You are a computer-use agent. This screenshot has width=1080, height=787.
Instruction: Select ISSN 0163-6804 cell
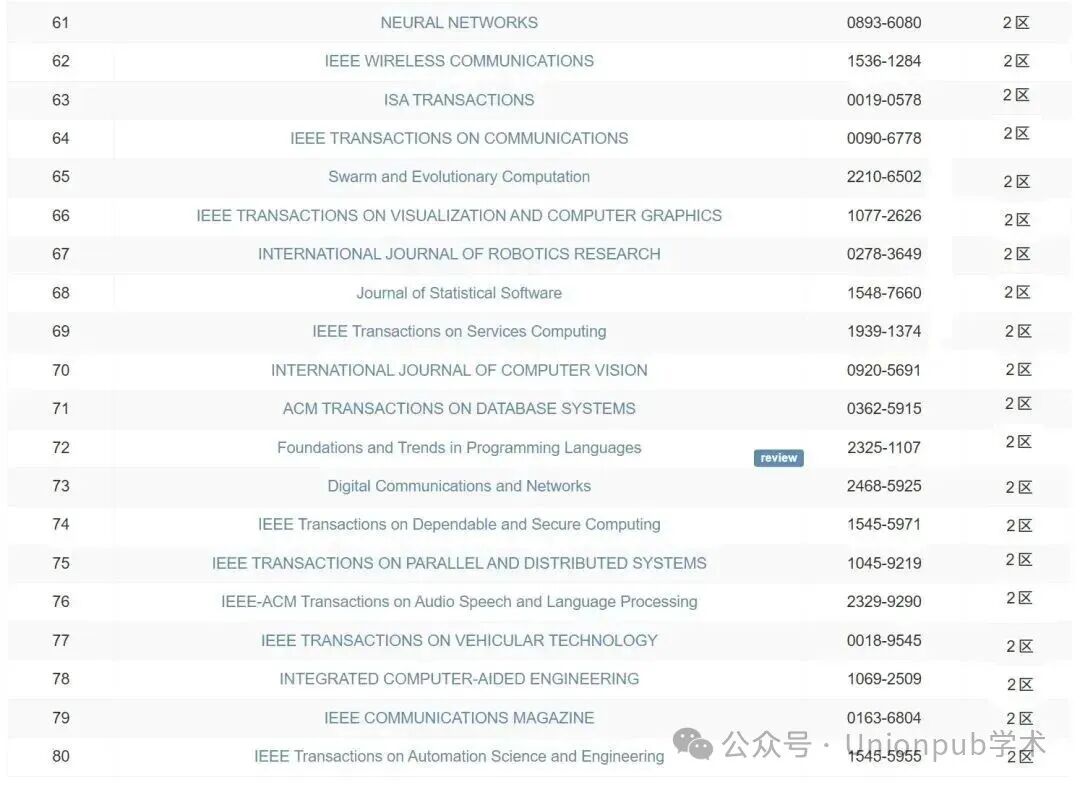[x=884, y=717]
